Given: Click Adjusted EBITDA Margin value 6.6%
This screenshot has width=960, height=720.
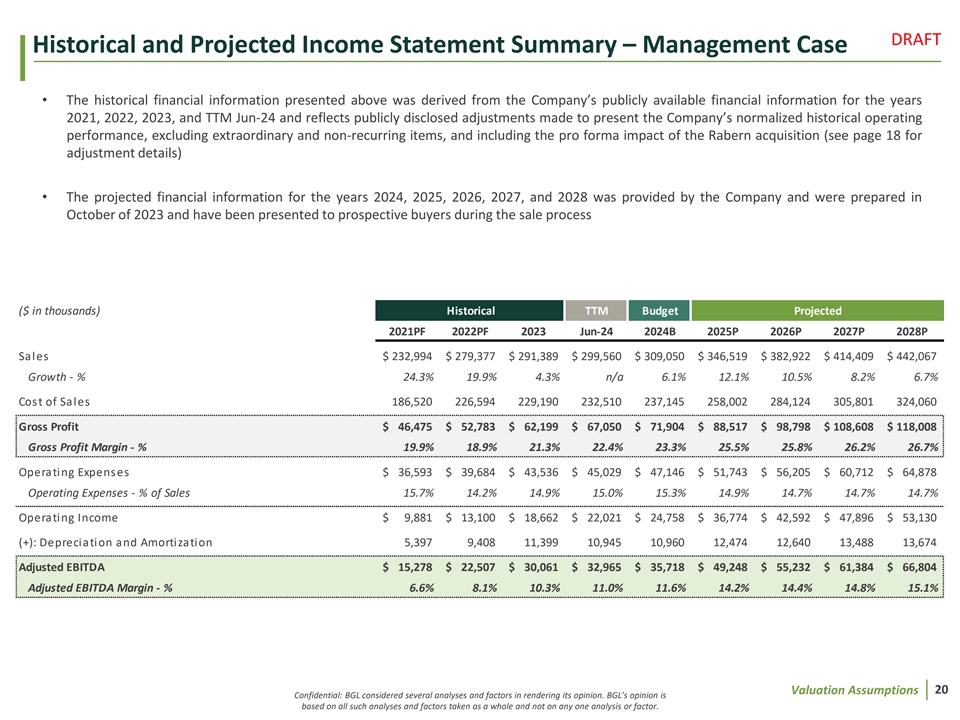Looking at the screenshot, I should (x=421, y=588).
